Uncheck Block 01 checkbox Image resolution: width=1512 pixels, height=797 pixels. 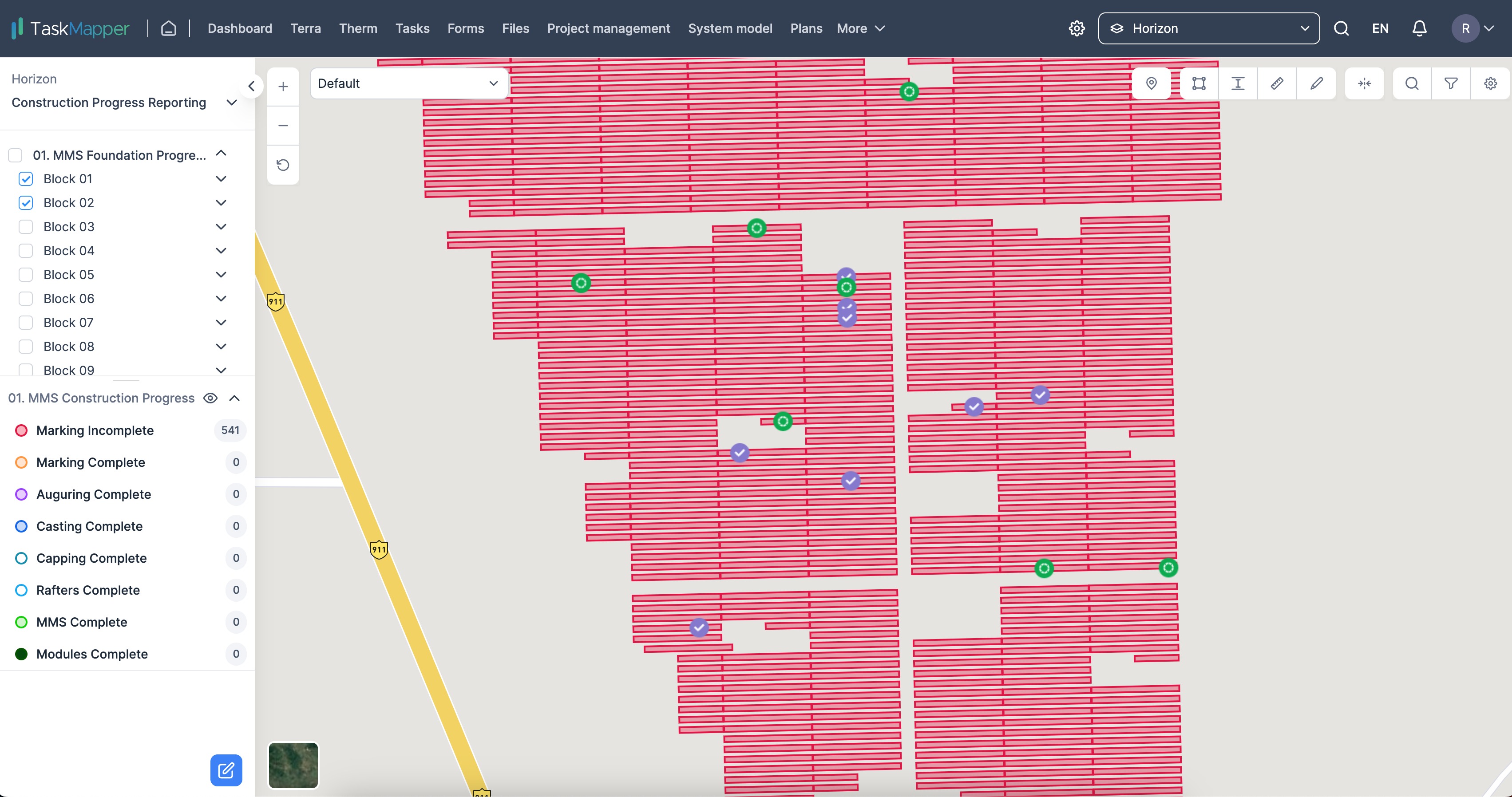(26, 178)
